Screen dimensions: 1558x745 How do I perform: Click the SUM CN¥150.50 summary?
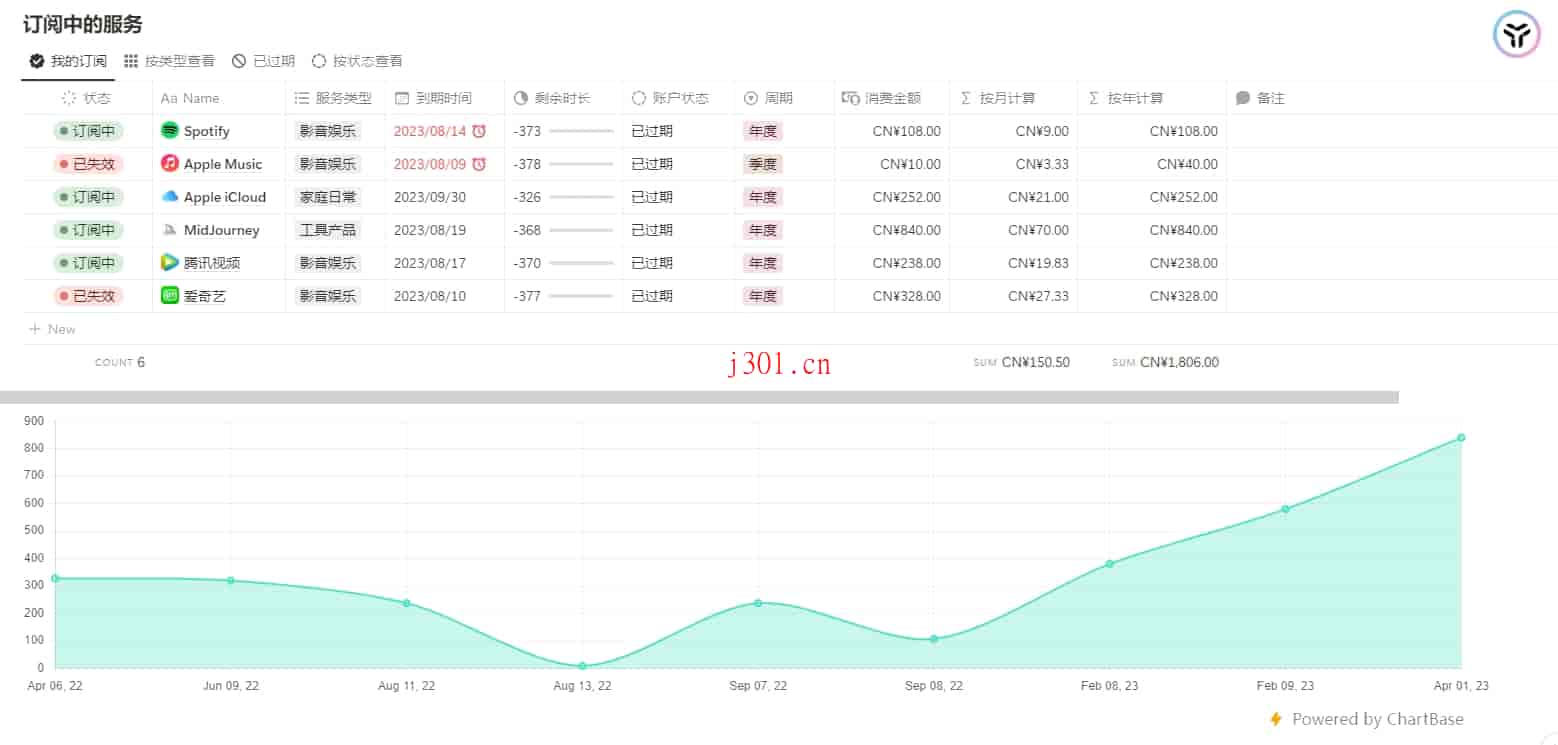1021,362
